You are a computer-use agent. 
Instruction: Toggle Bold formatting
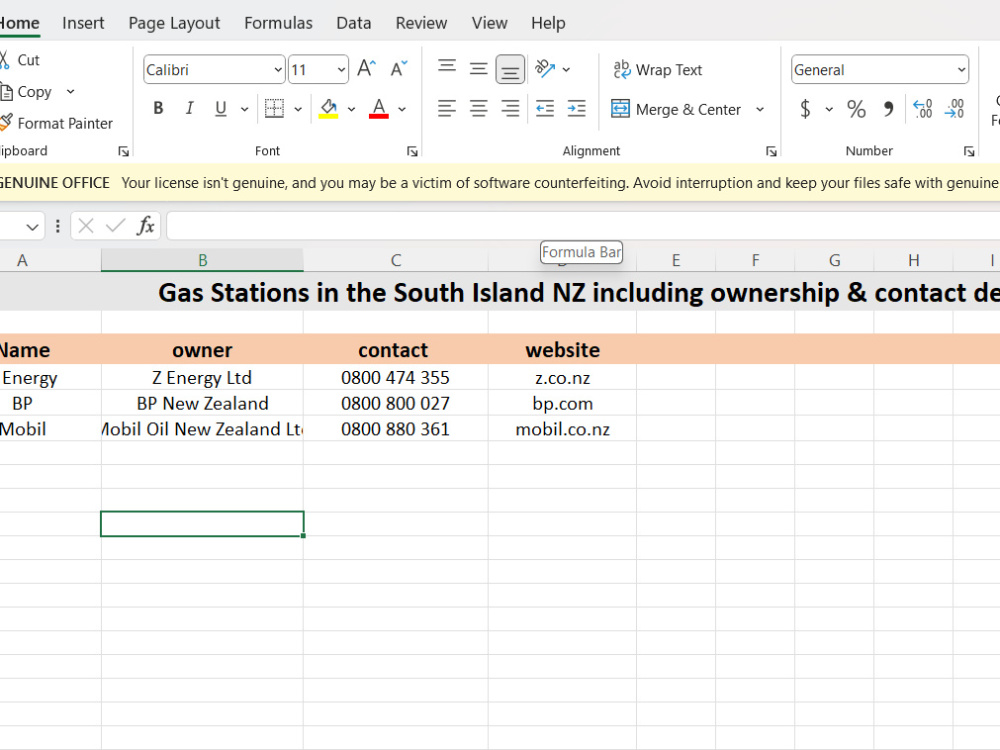158,108
